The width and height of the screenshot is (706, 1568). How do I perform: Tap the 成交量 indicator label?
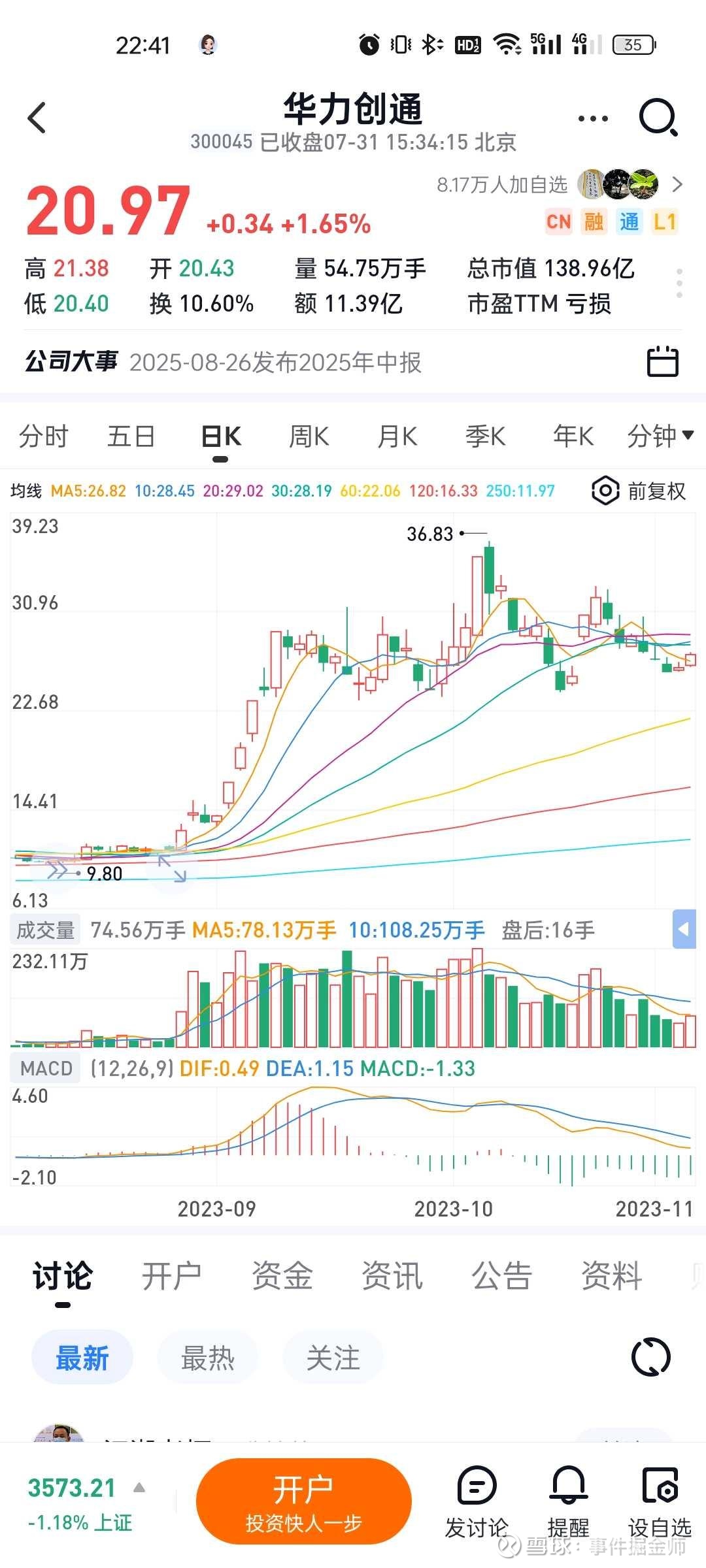point(45,930)
